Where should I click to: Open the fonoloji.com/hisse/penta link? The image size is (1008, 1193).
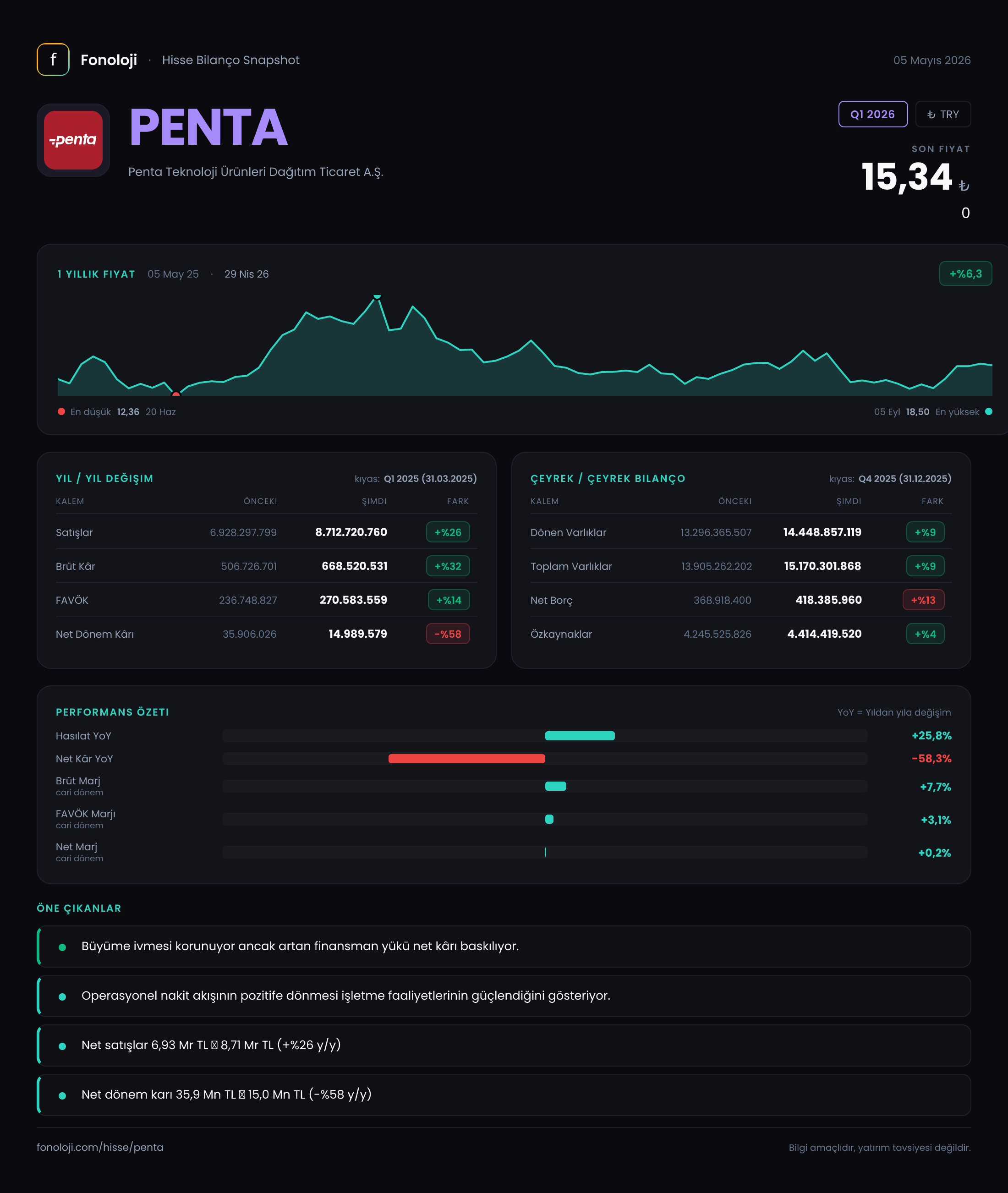(x=100, y=1147)
